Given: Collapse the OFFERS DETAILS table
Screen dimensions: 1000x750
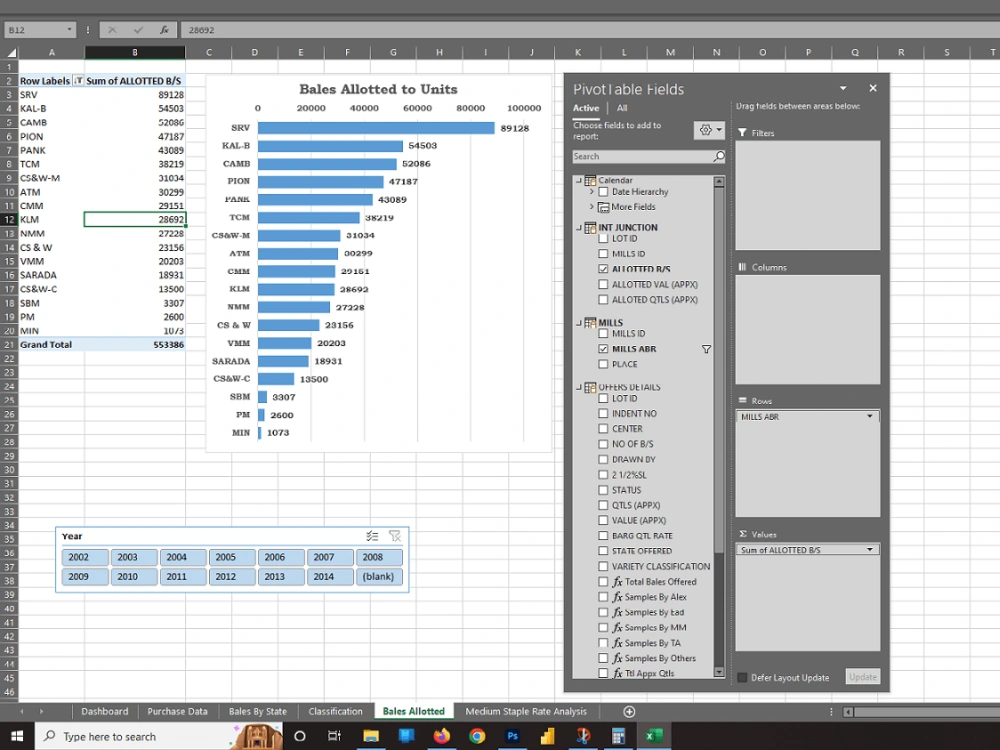Looking at the screenshot, I should pos(578,387).
